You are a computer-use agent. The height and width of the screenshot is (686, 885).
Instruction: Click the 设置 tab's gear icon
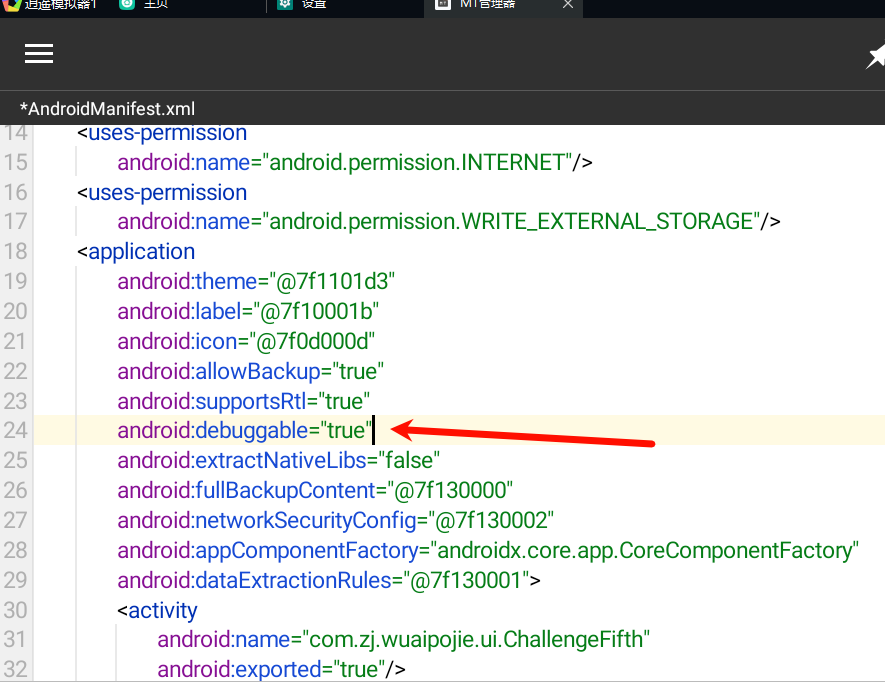point(285,4)
